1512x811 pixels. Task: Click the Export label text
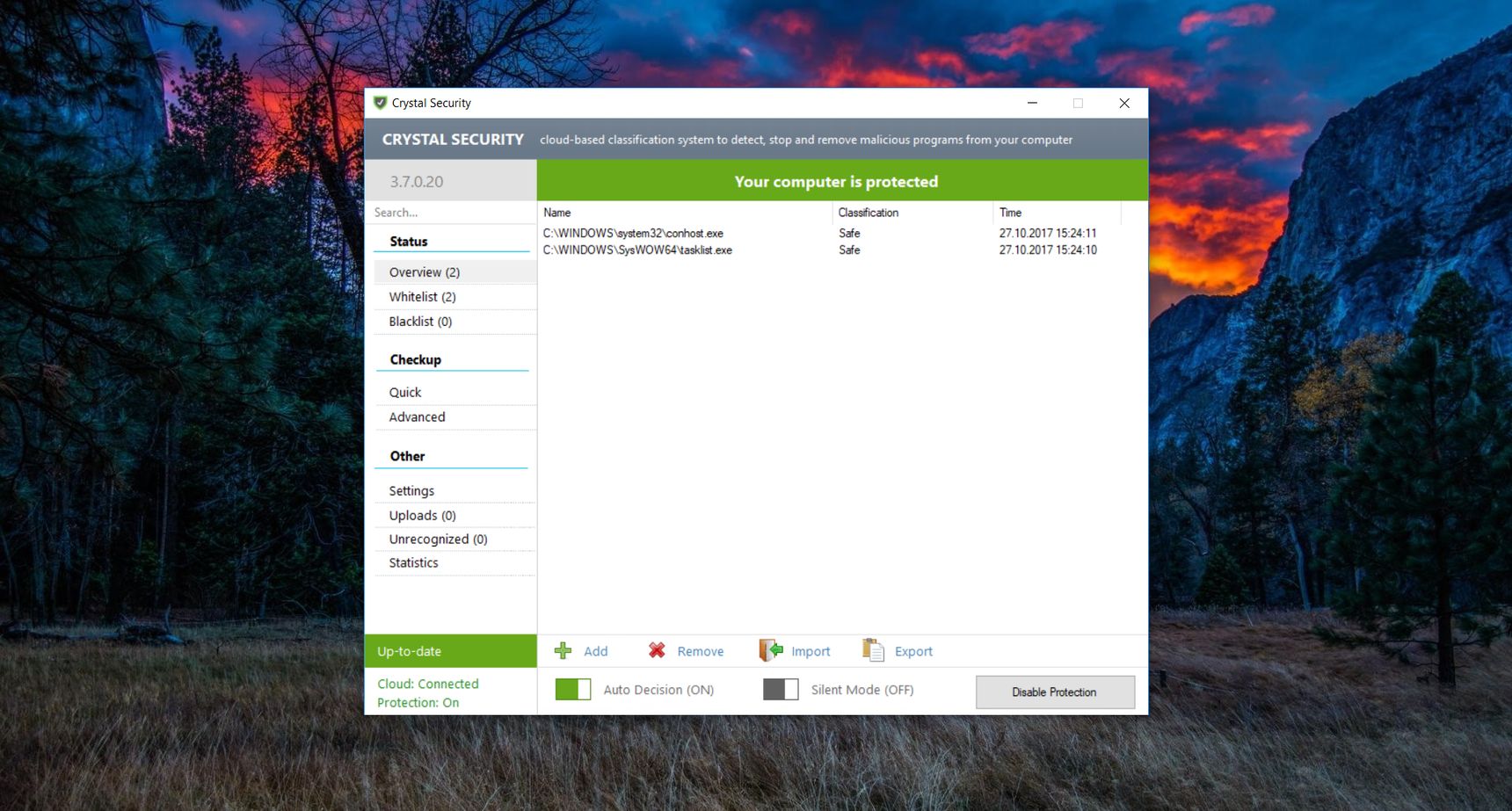(x=913, y=652)
